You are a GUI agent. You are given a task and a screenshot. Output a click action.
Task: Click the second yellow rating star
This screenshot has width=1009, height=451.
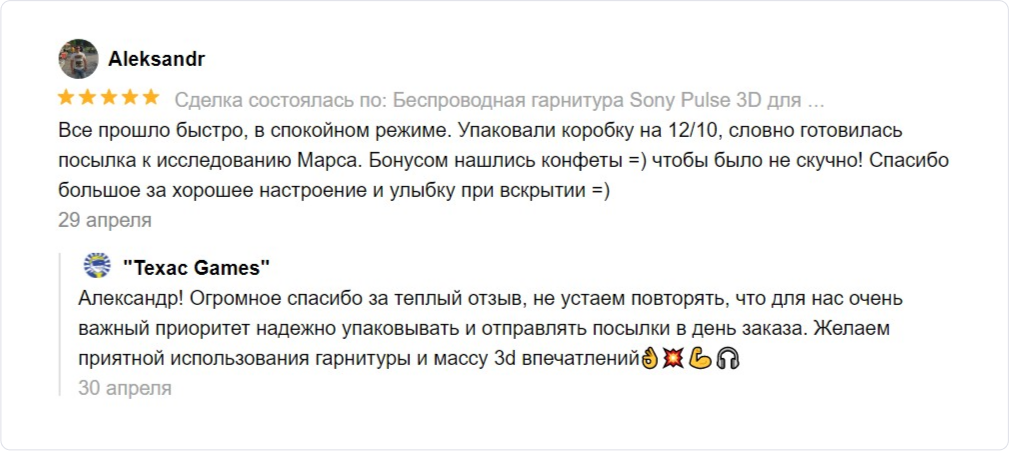tap(88, 98)
